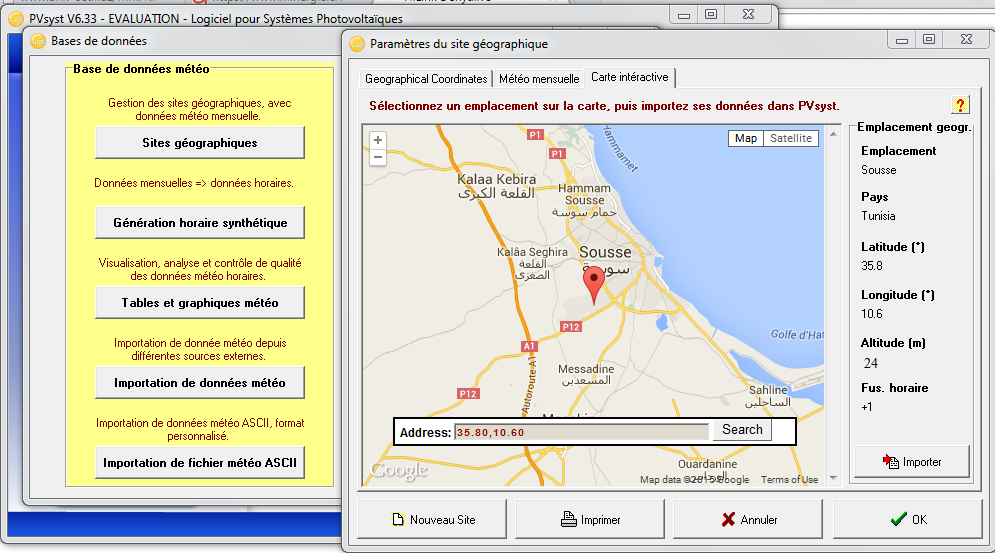Open the Terms of Use link
This screenshot has width=995, height=553.
[789, 480]
